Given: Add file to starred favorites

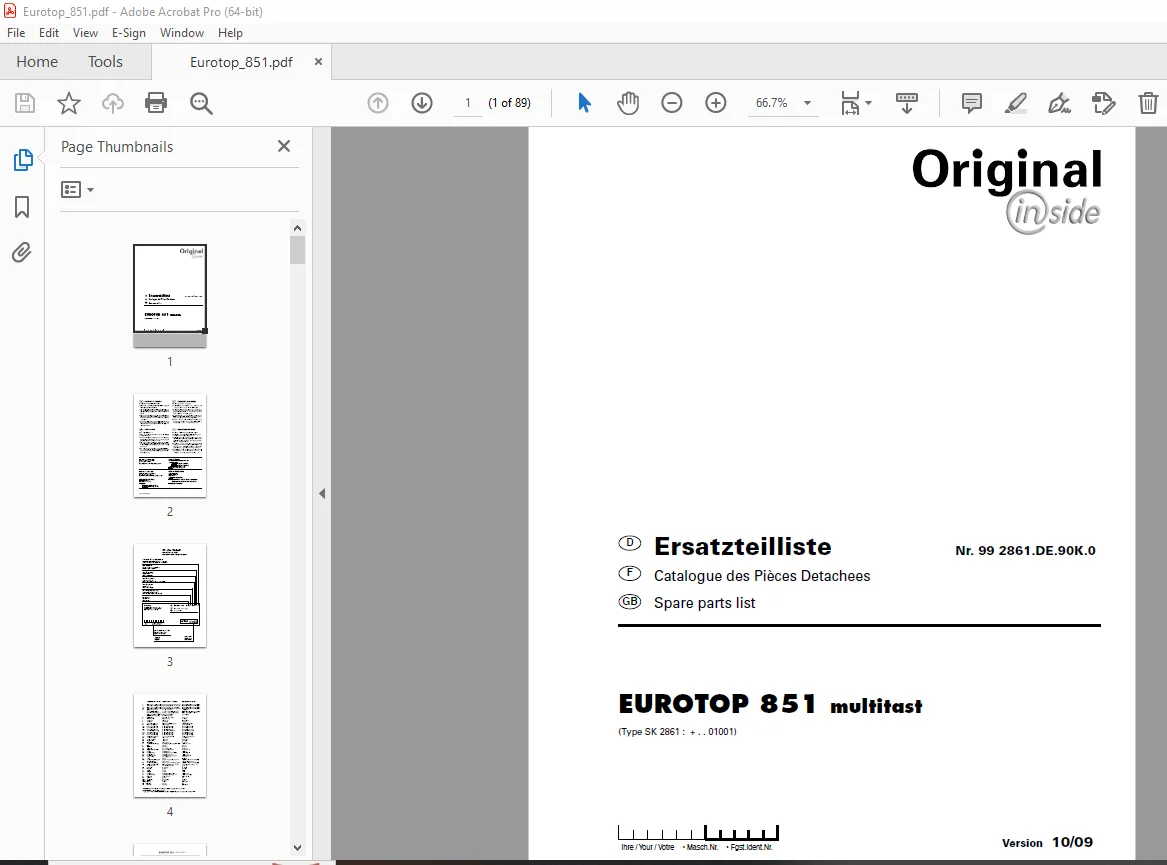Looking at the screenshot, I should 68,103.
